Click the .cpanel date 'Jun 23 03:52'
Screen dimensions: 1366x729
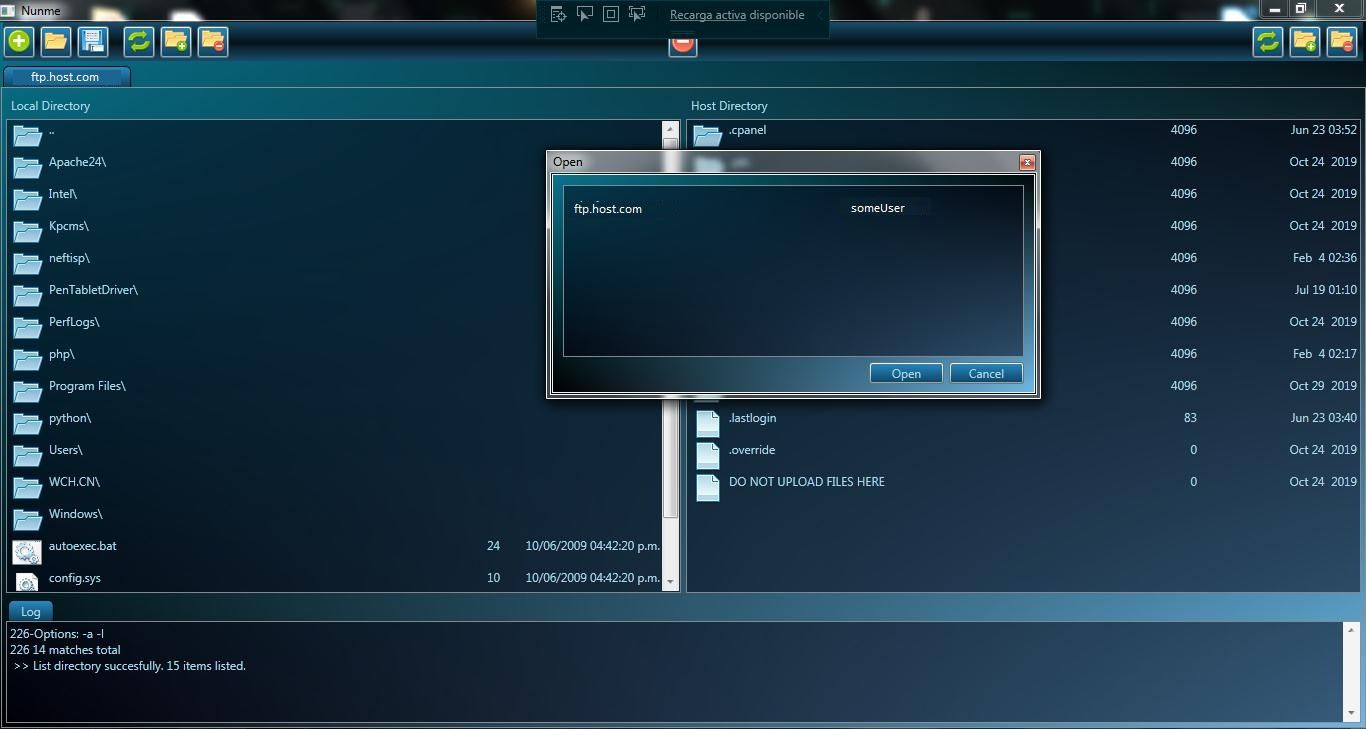1324,129
